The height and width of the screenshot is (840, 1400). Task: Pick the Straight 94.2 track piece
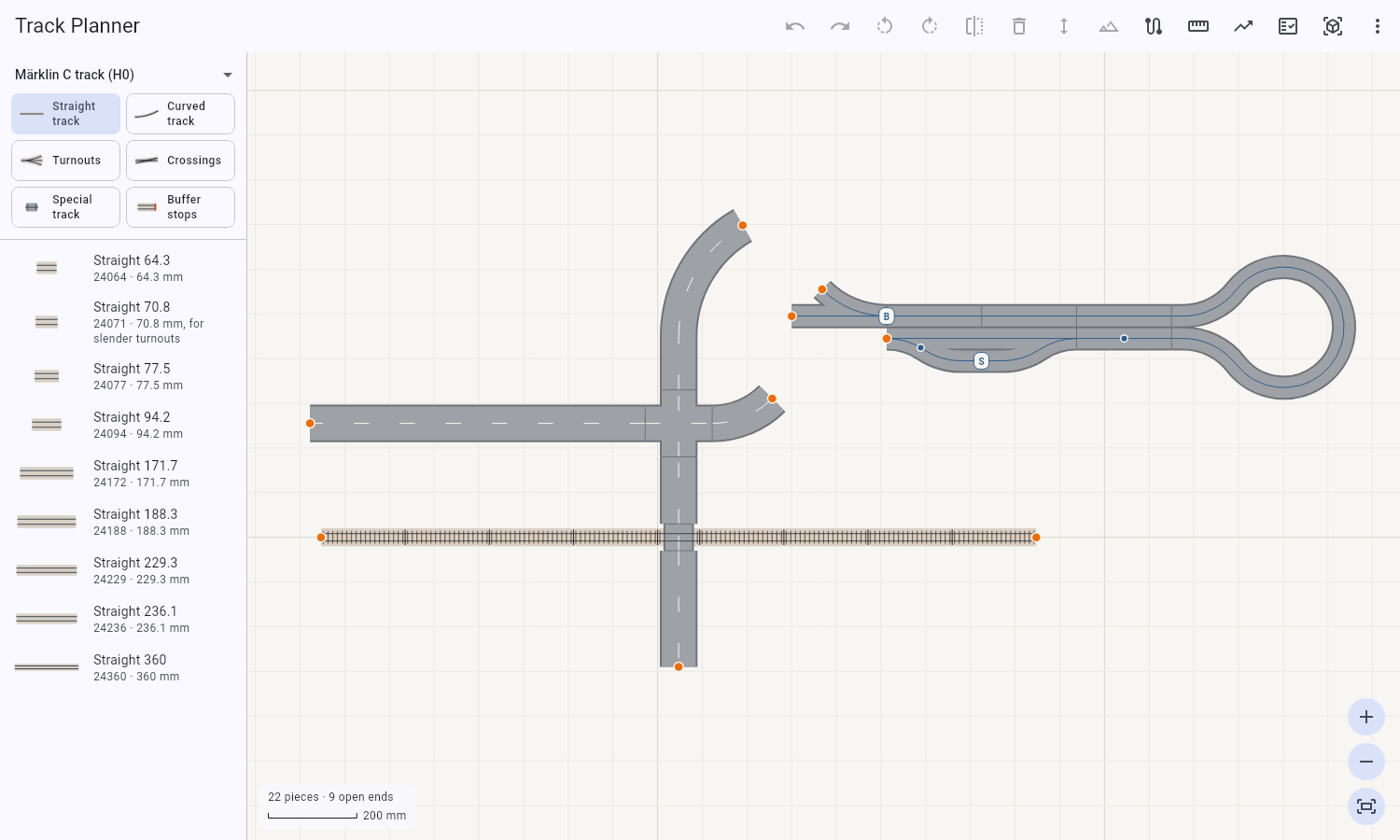click(123, 425)
